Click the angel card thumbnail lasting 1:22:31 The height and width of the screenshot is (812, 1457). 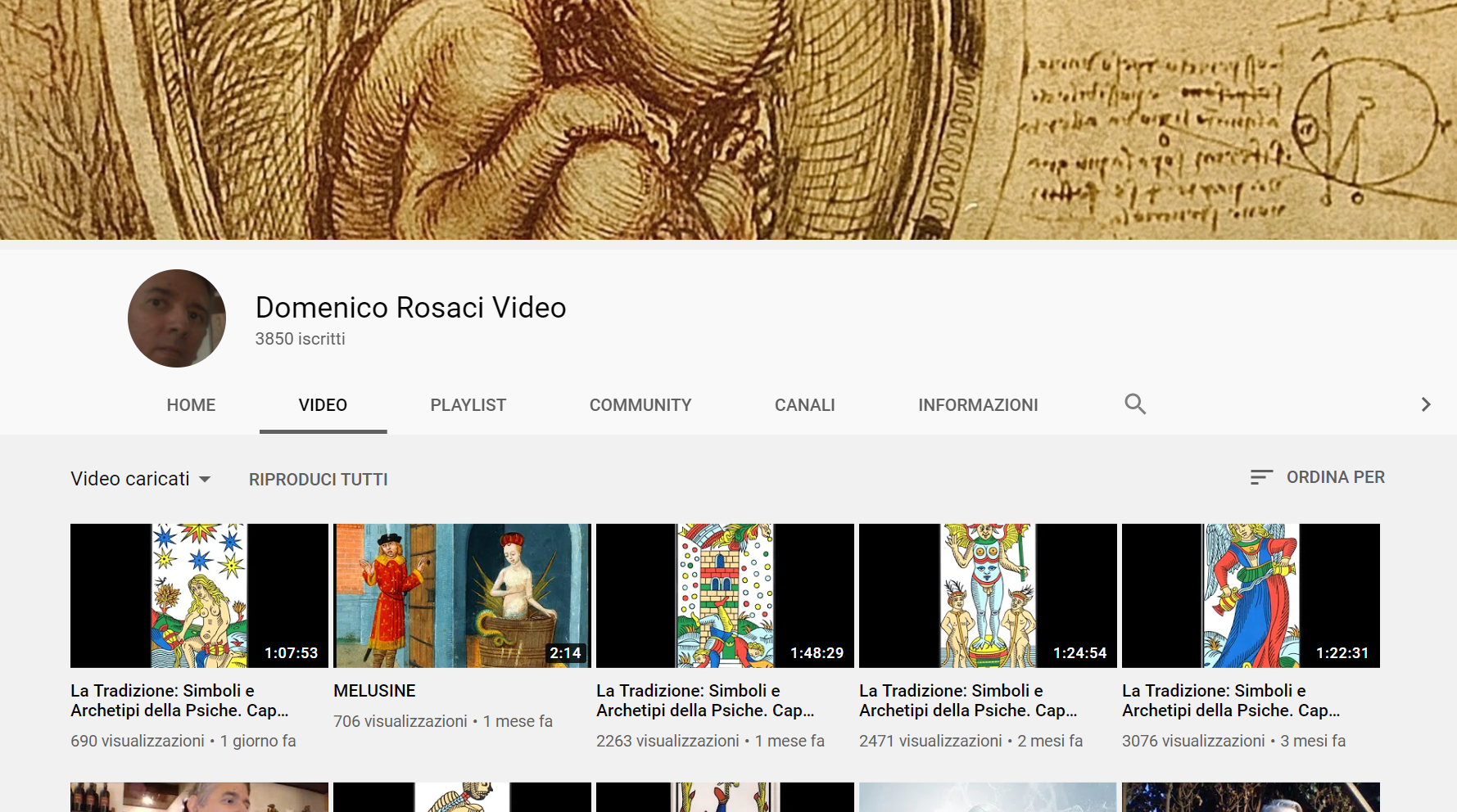[x=1251, y=596]
